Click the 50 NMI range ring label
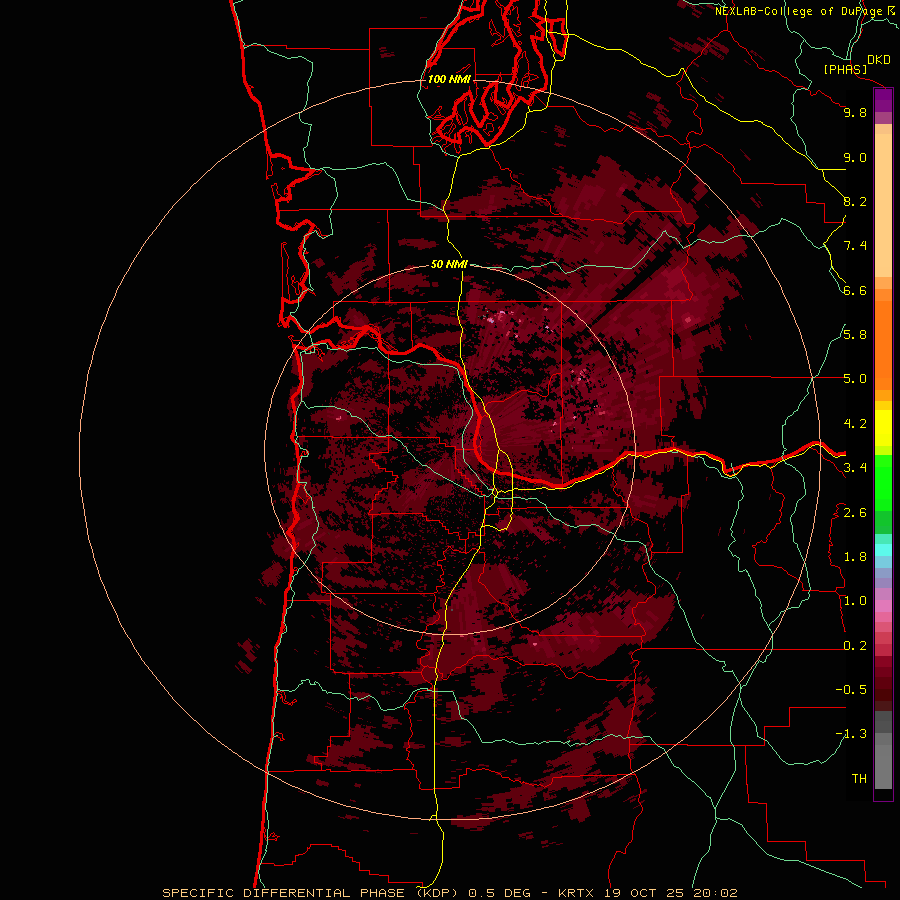900x900 pixels. pos(449,264)
